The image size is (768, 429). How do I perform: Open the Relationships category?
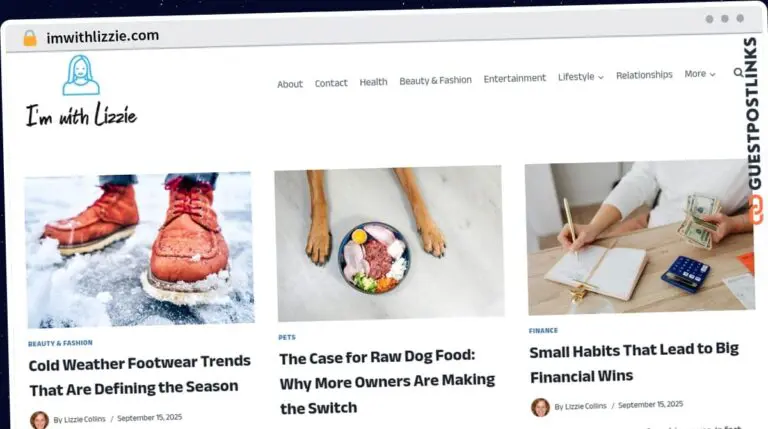[x=644, y=75]
